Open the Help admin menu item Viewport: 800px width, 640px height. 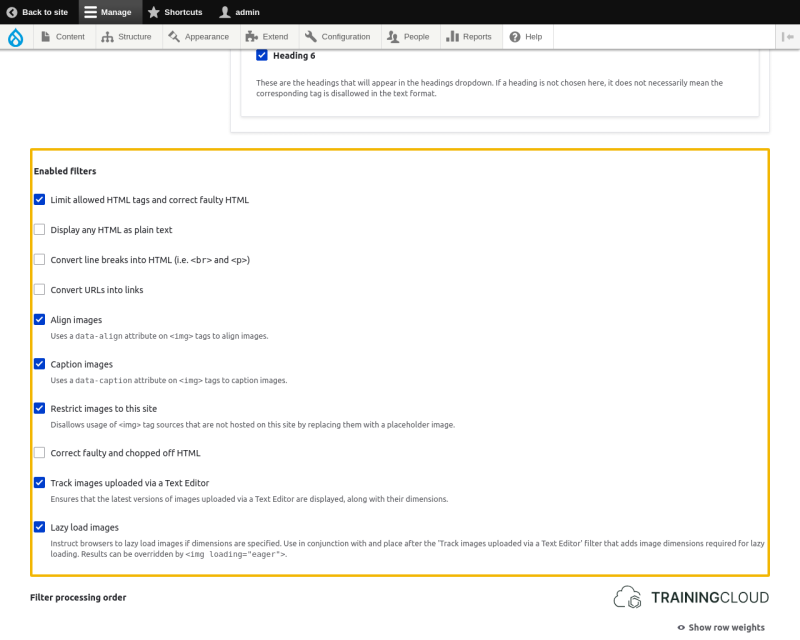[526, 37]
